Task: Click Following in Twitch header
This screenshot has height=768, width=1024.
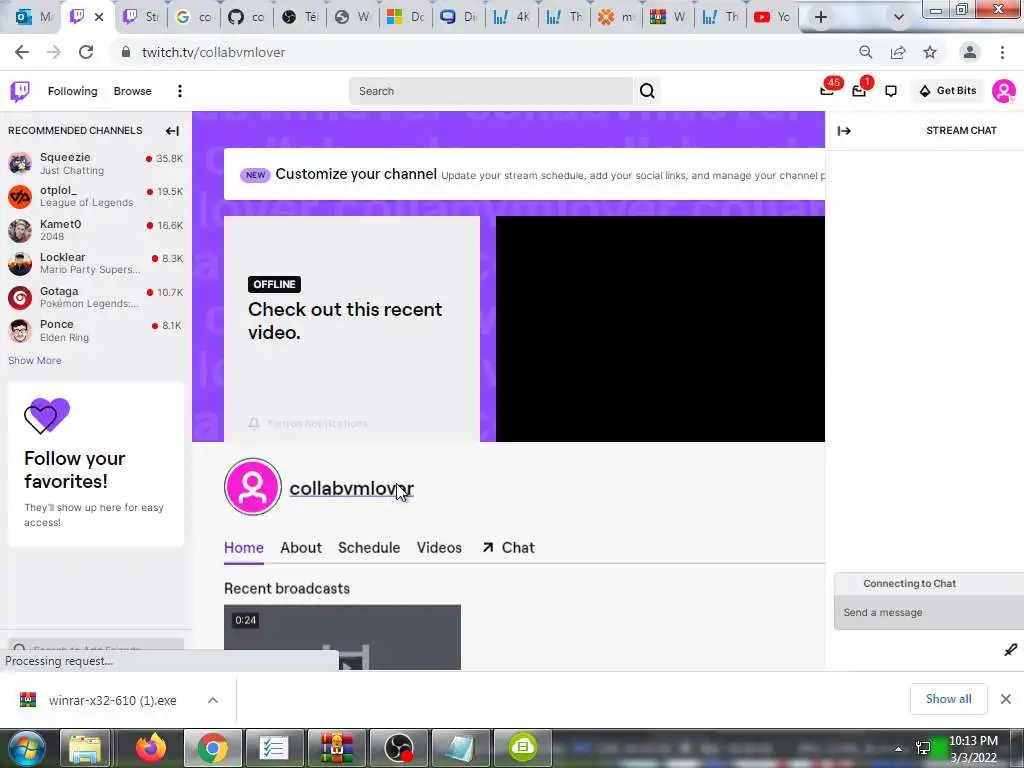Action: tap(72, 91)
